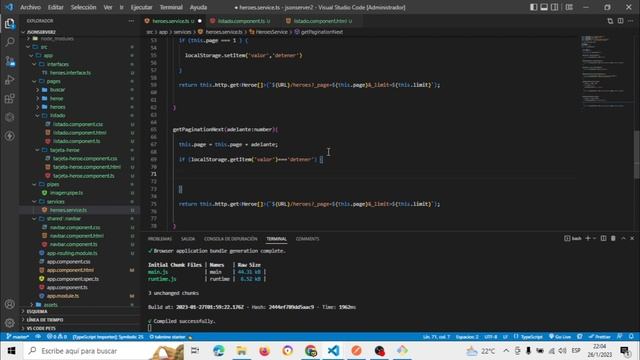Screen dimensions: 640x360
Task: Switch to the PROBLEMAS panel tab
Action: point(160,239)
